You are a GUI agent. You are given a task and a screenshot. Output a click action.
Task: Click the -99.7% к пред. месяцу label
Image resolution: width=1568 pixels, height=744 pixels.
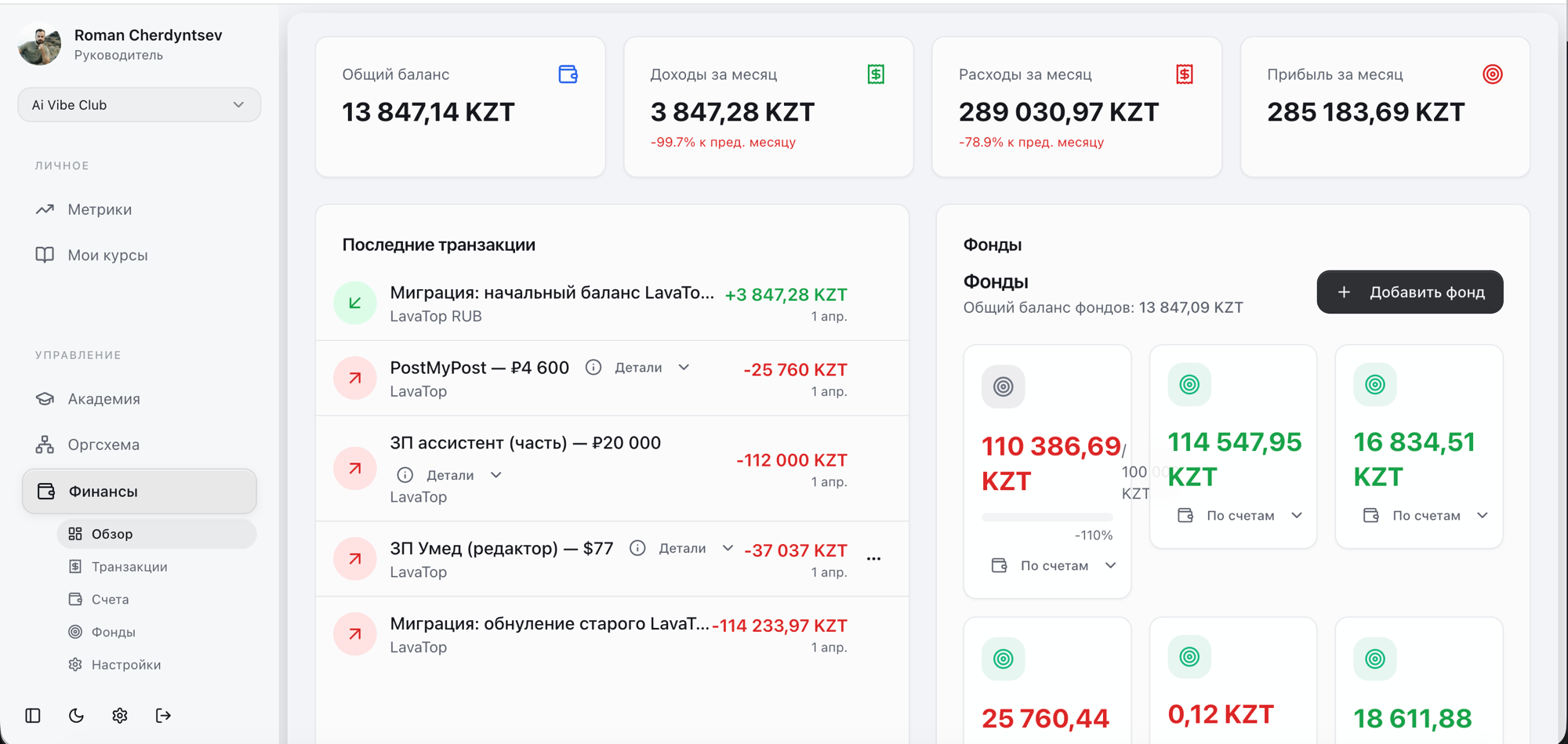pyautogui.click(x=723, y=143)
